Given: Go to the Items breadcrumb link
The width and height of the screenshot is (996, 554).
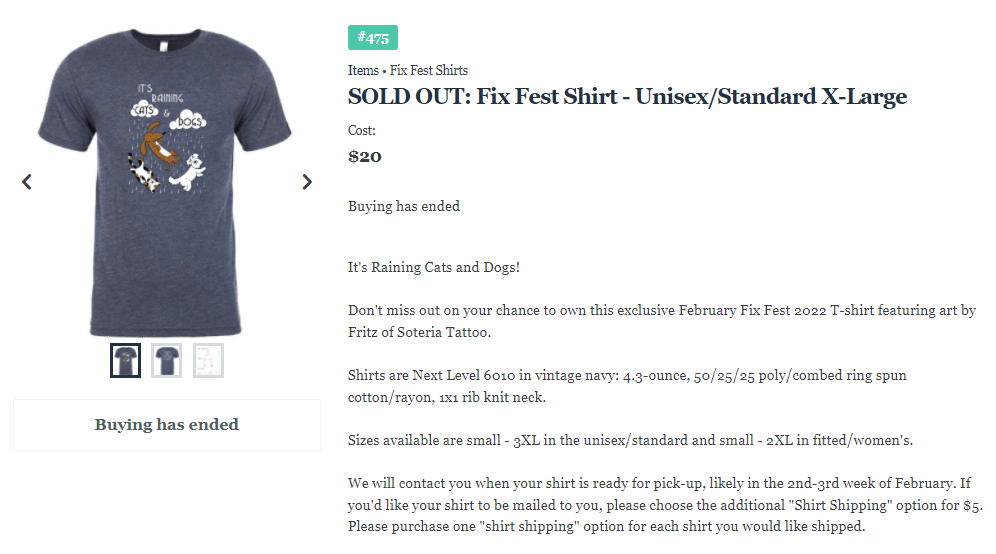Looking at the screenshot, I should [363, 71].
